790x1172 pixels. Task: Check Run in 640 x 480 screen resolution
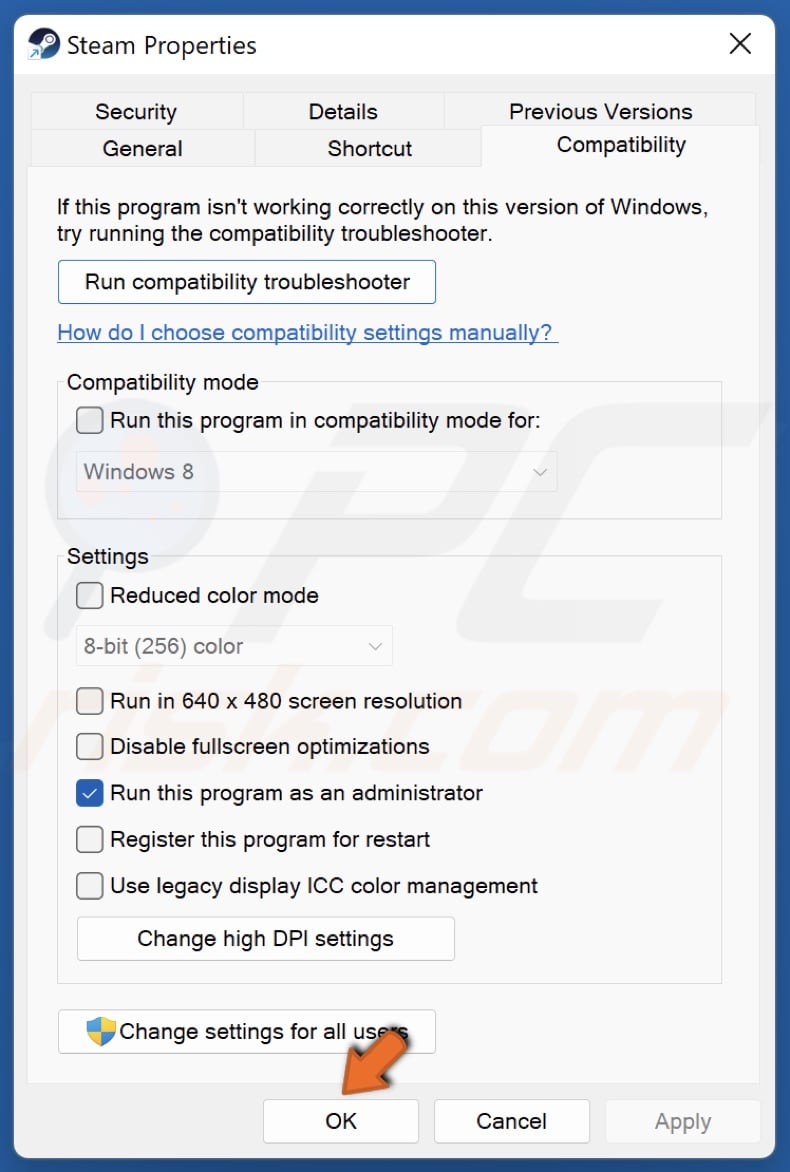[x=89, y=701]
